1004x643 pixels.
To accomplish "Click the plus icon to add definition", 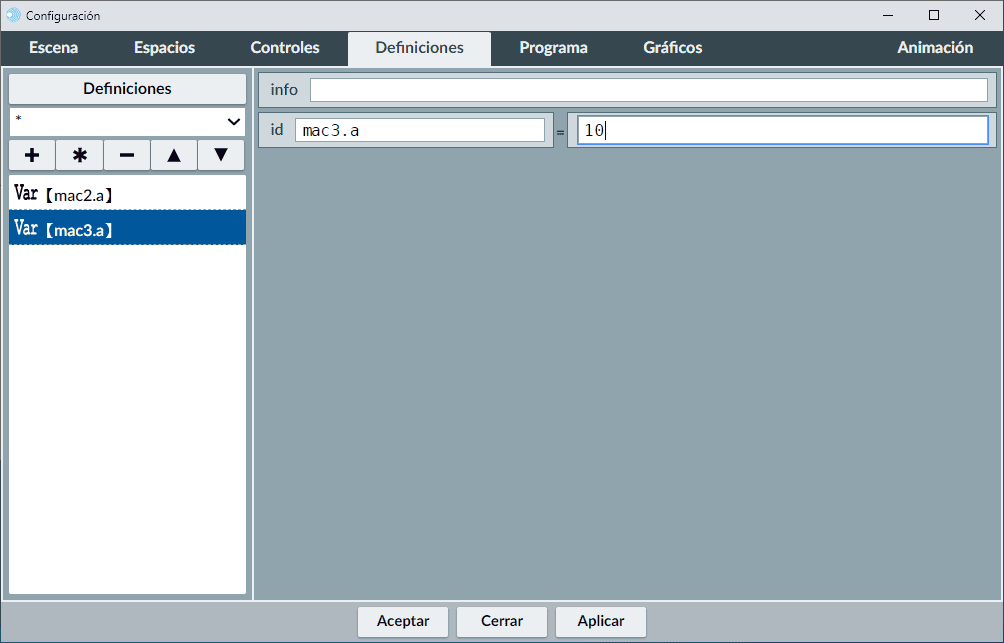I will [32, 155].
